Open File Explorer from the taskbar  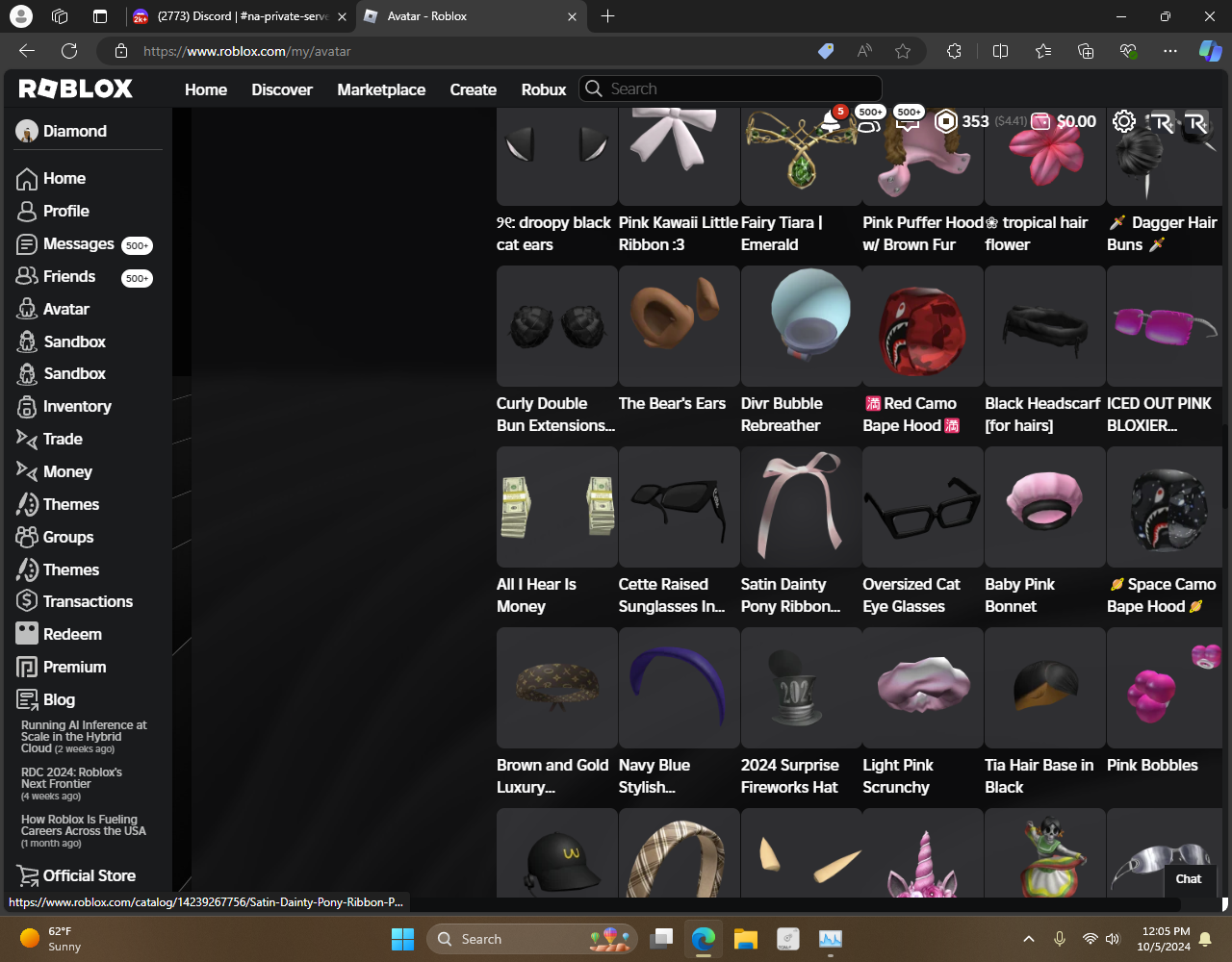pos(745,939)
